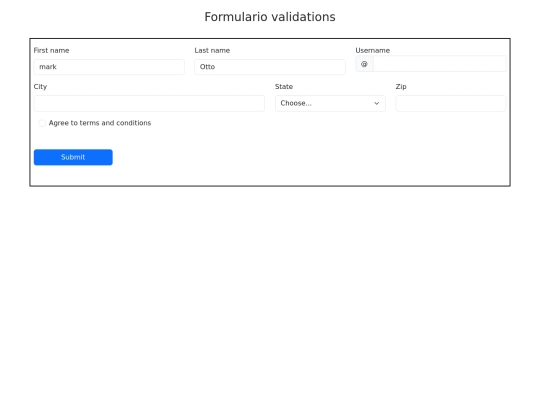Click the empty area right of Submit button
Screen dimensions: 540x405
pyautogui.click(x=310, y=157)
